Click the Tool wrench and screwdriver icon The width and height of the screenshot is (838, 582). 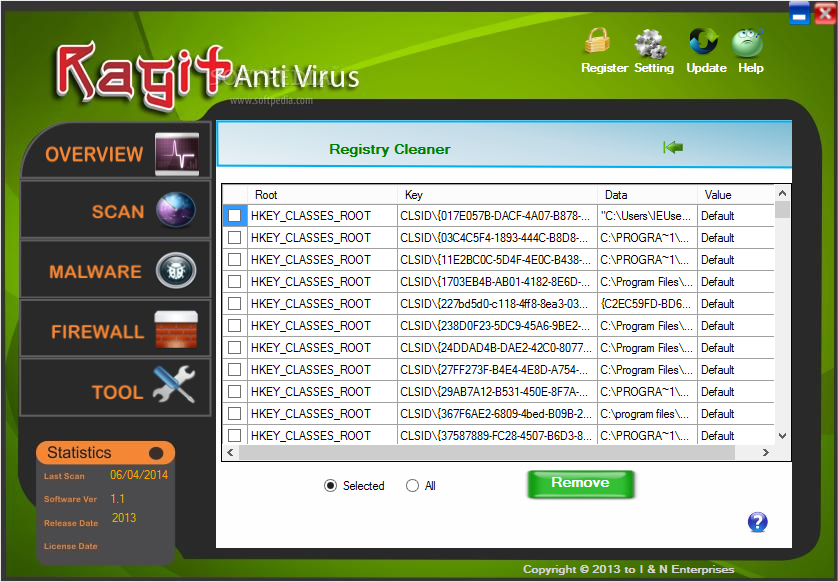click(174, 384)
